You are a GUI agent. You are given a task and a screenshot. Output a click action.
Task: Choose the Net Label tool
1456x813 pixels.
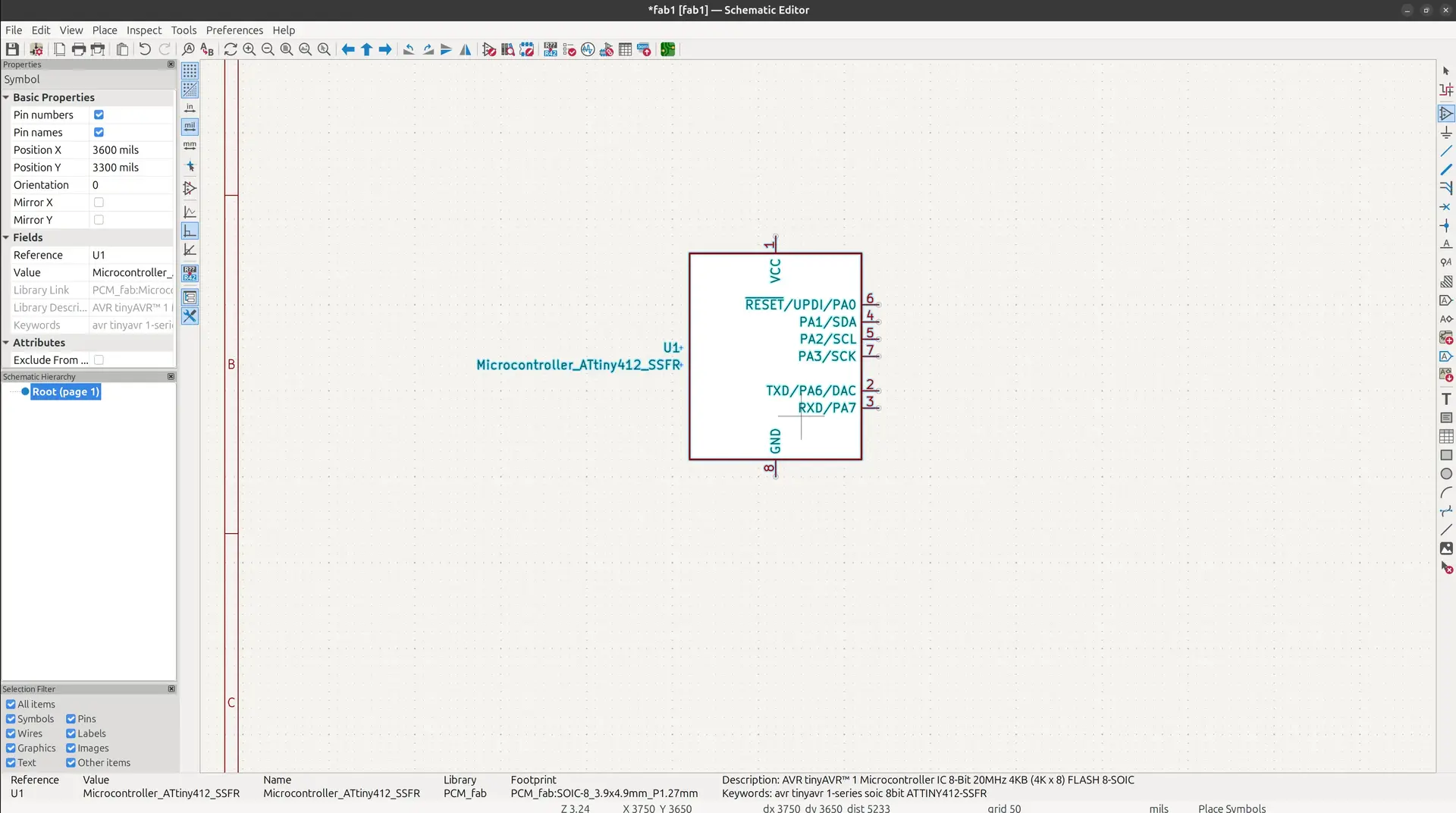pyautogui.click(x=1446, y=244)
